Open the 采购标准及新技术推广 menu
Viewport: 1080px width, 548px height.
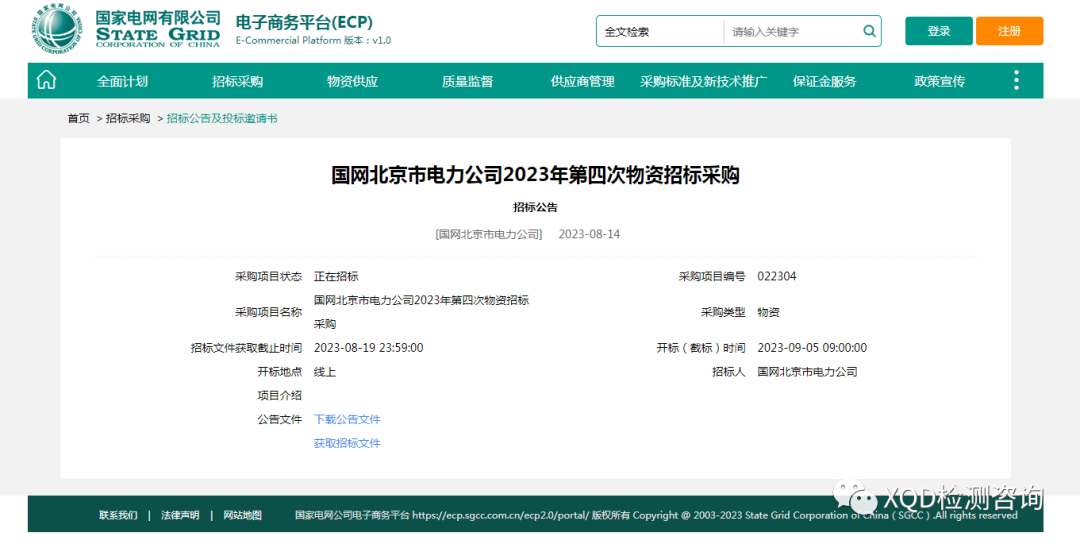(703, 81)
